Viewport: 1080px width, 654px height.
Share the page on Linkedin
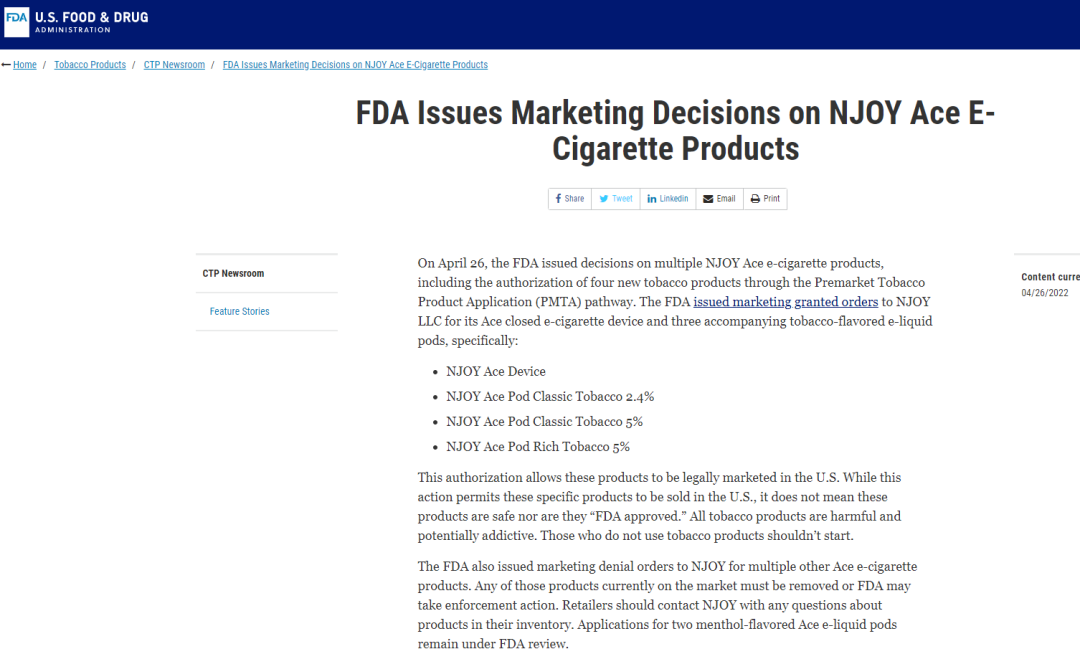click(x=667, y=199)
